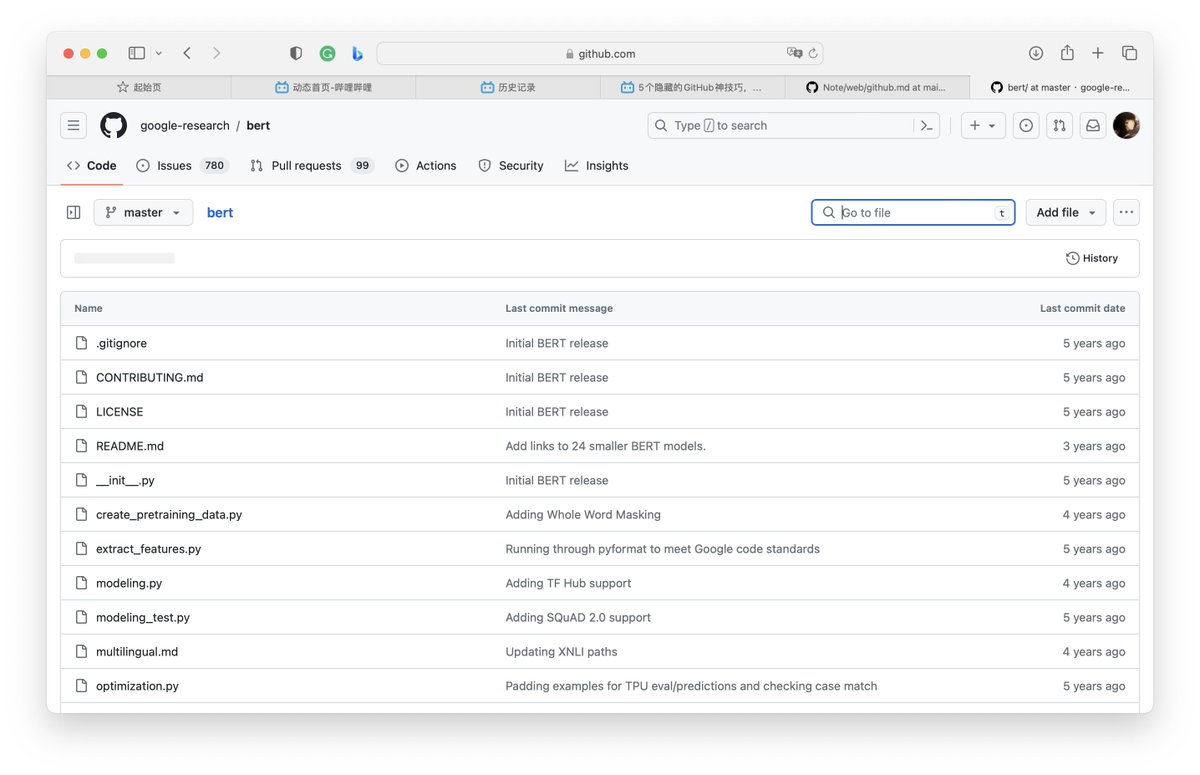
Task: Expand the Add file dropdown
Action: (x=1066, y=213)
